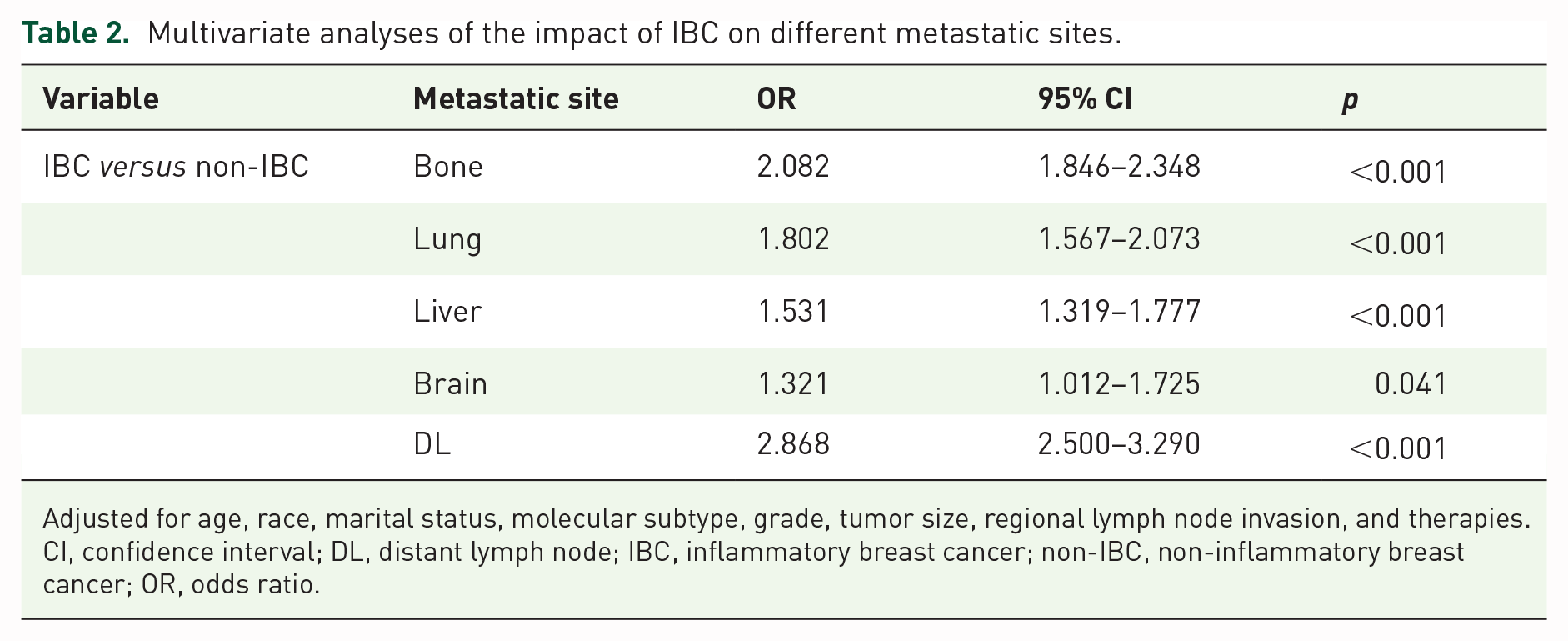Click the Table 2 caption label

pyautogui.click(x=76, y=33)
